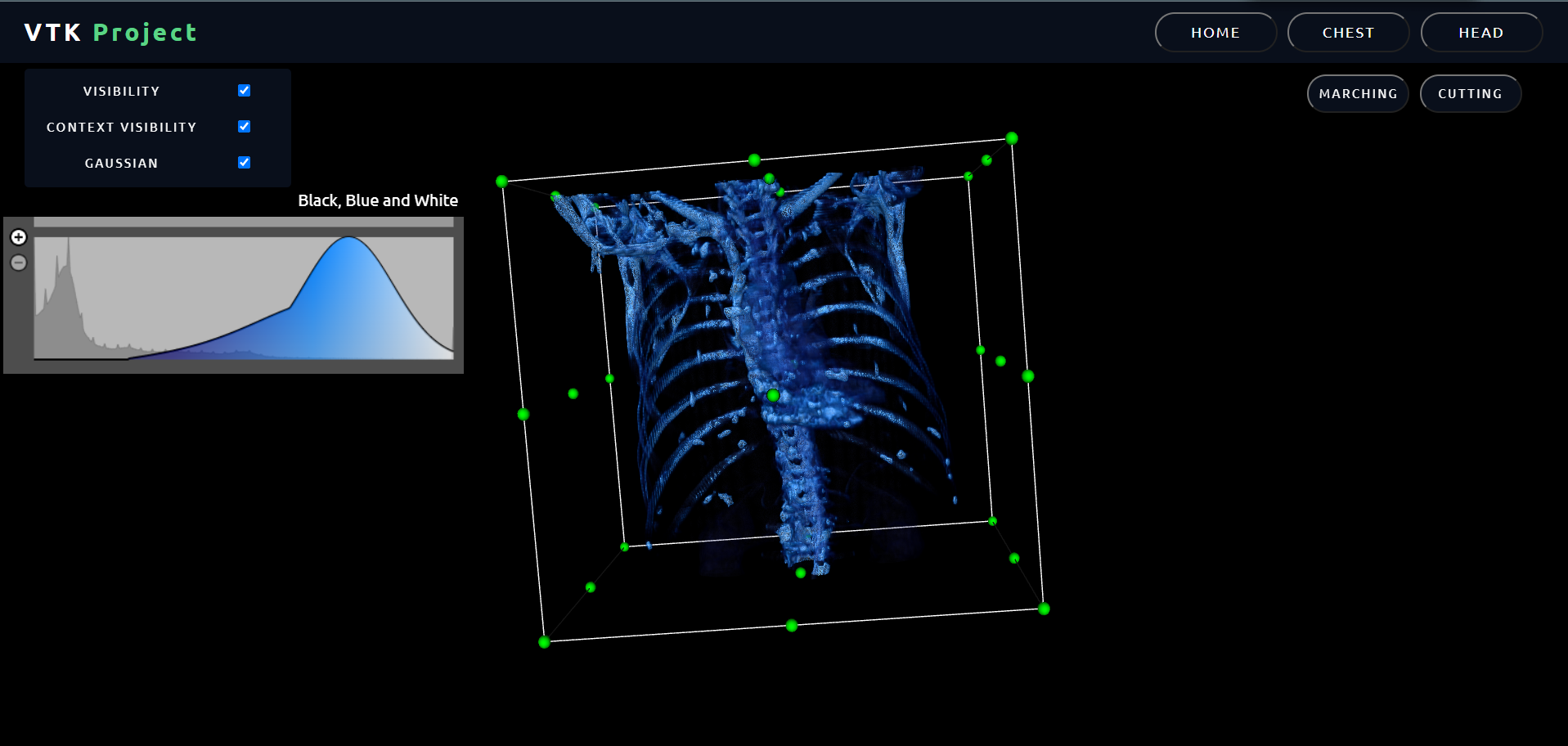Open the CHEST navigation tab

(1348, 32)
